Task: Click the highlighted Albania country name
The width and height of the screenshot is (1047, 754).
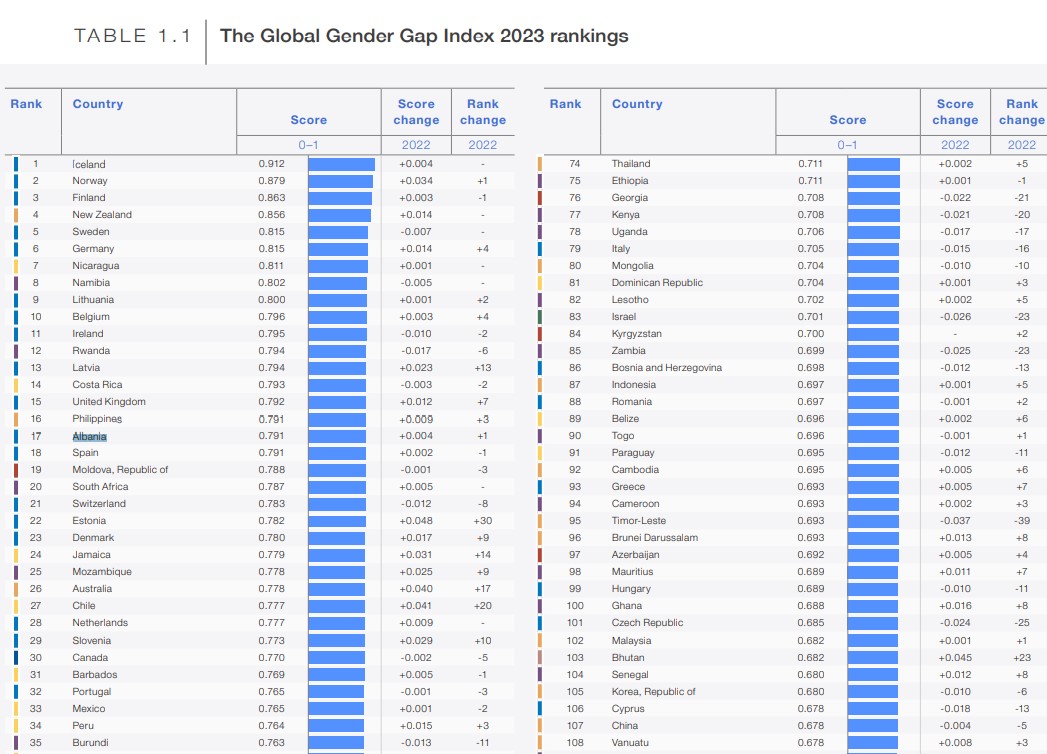Action: pos(89,436)
